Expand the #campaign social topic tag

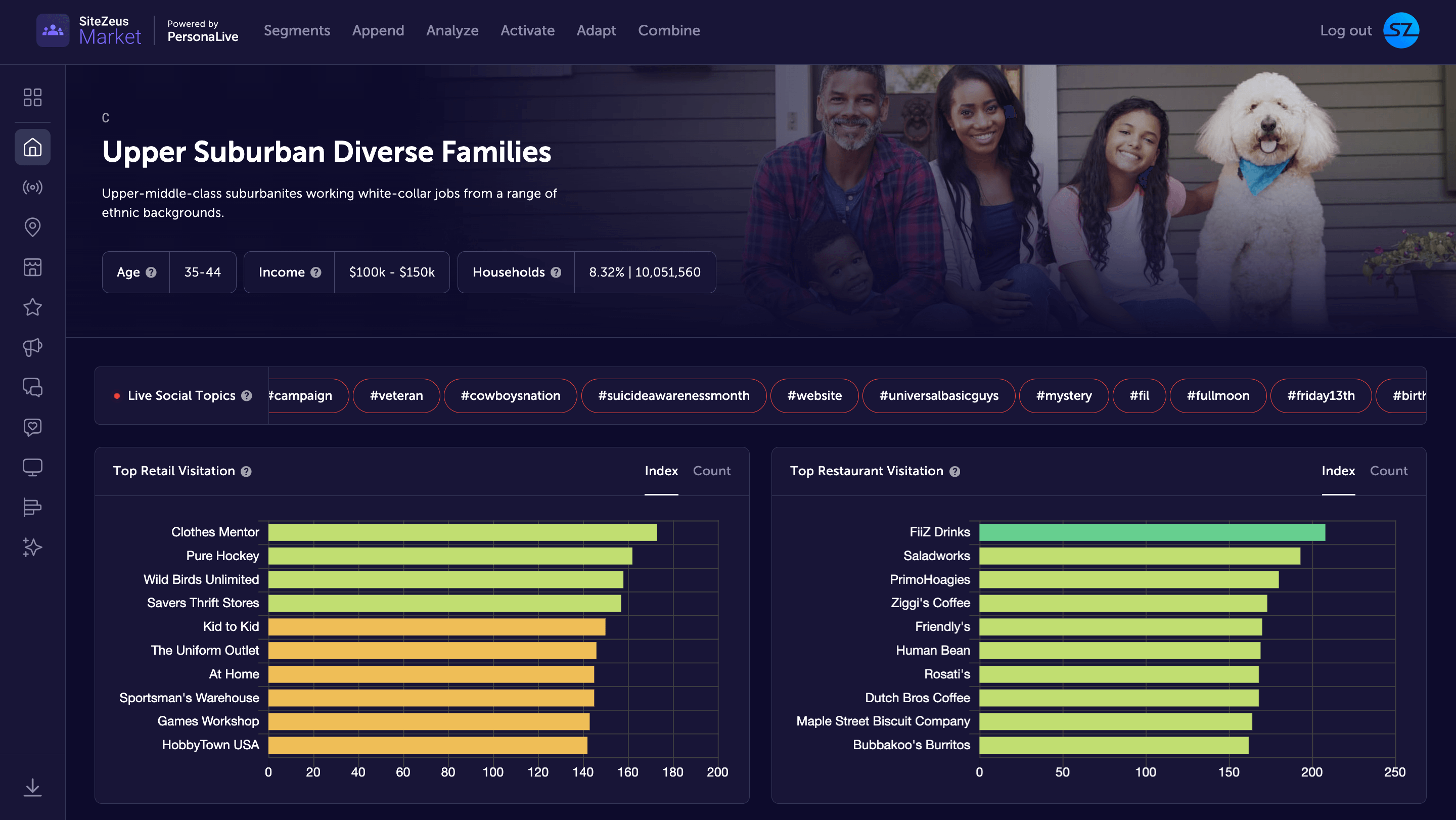(300, 394)
